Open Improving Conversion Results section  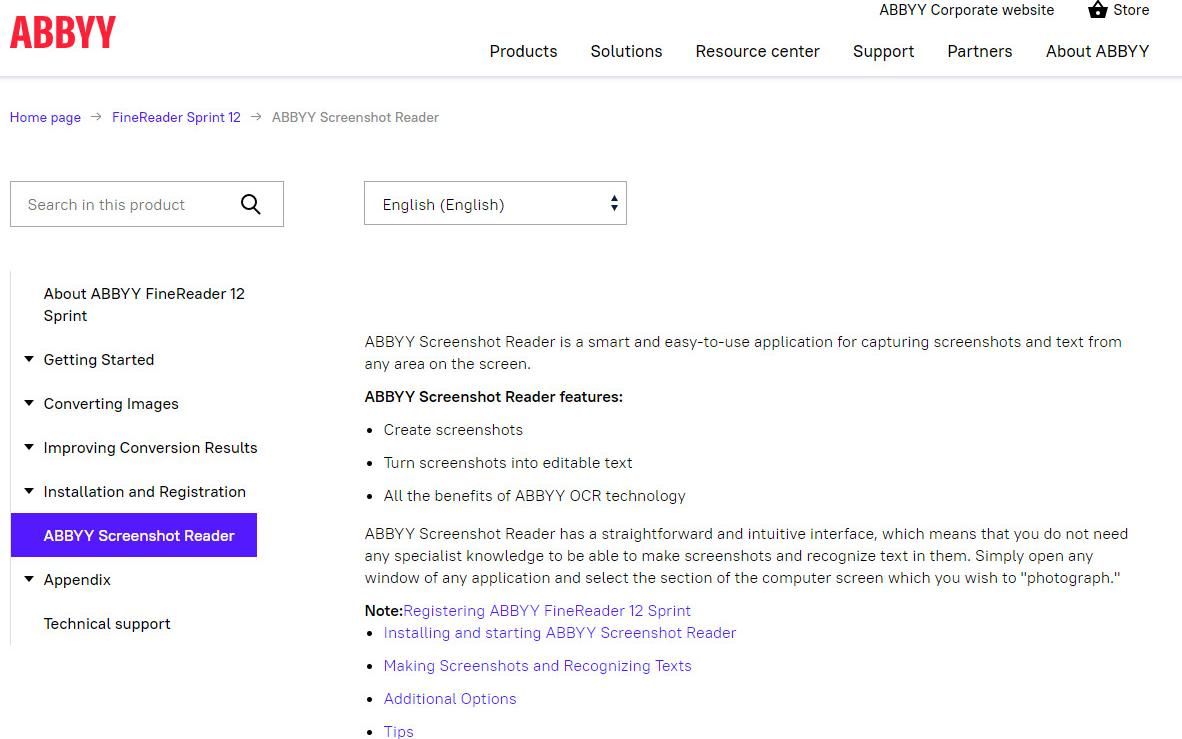point(150,447)
